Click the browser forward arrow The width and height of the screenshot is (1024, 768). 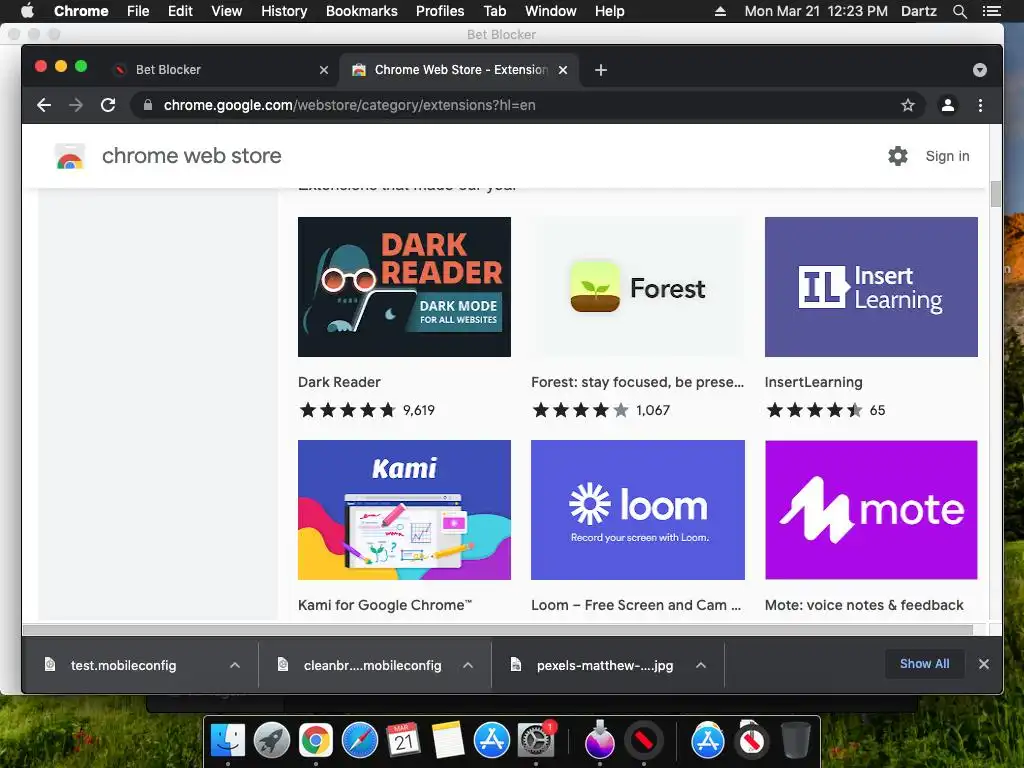click(76, 105)
